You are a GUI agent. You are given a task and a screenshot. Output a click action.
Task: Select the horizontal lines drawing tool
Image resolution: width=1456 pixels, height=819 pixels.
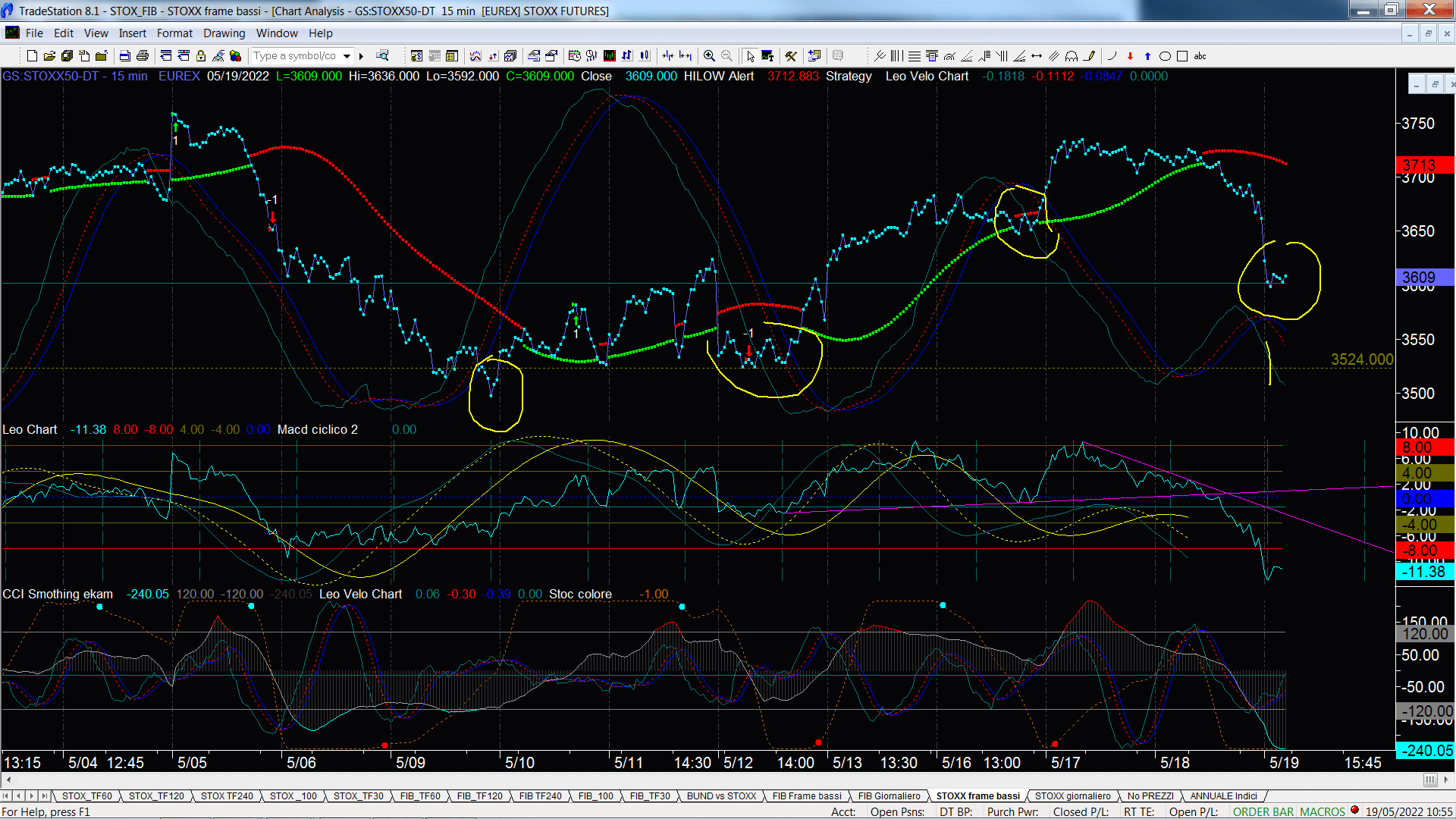(x=915, y=56)
